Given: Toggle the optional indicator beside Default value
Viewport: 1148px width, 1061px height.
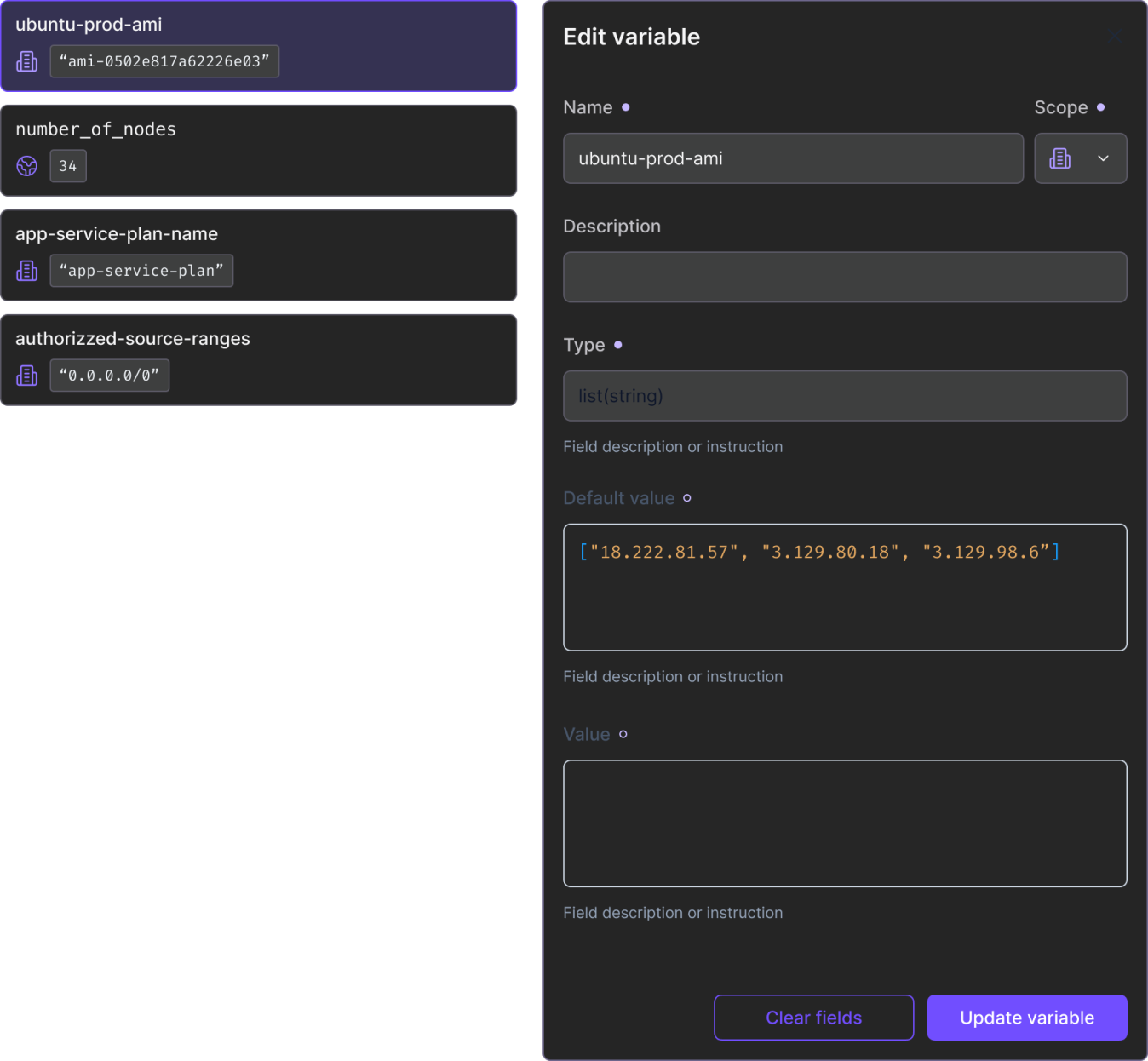Looking at the screenshot, I should 686,498.
